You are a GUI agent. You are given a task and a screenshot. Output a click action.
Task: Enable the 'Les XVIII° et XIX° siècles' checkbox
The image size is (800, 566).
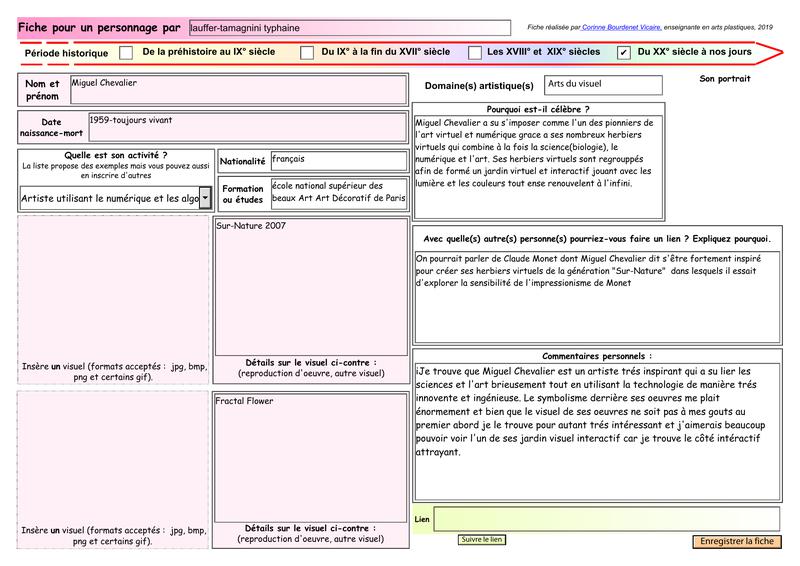click(x=475, y=52)
